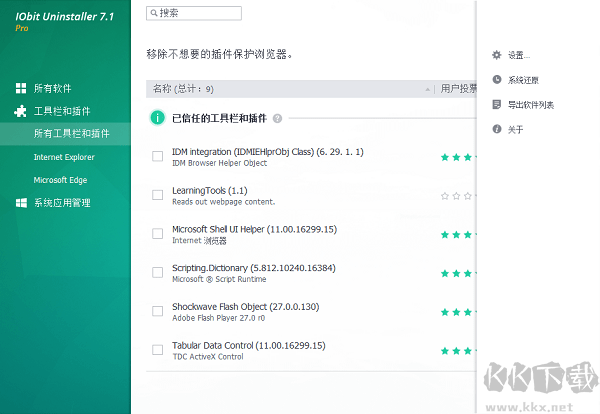
Task: Click the IDM integration (IDMIEHlprObj Class) entry name
Action: click(x=267, y=152)
